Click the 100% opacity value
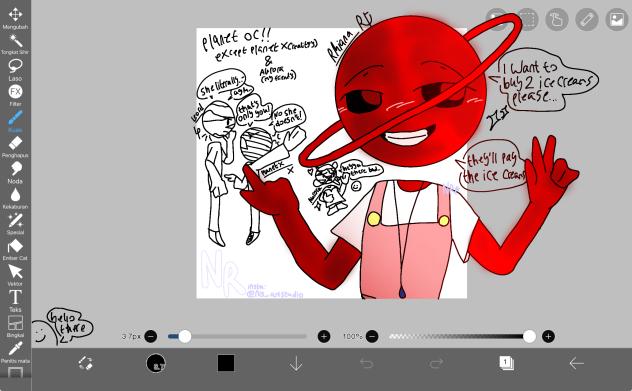This screenshot has width=632, height=391. (x=352, y=336)
